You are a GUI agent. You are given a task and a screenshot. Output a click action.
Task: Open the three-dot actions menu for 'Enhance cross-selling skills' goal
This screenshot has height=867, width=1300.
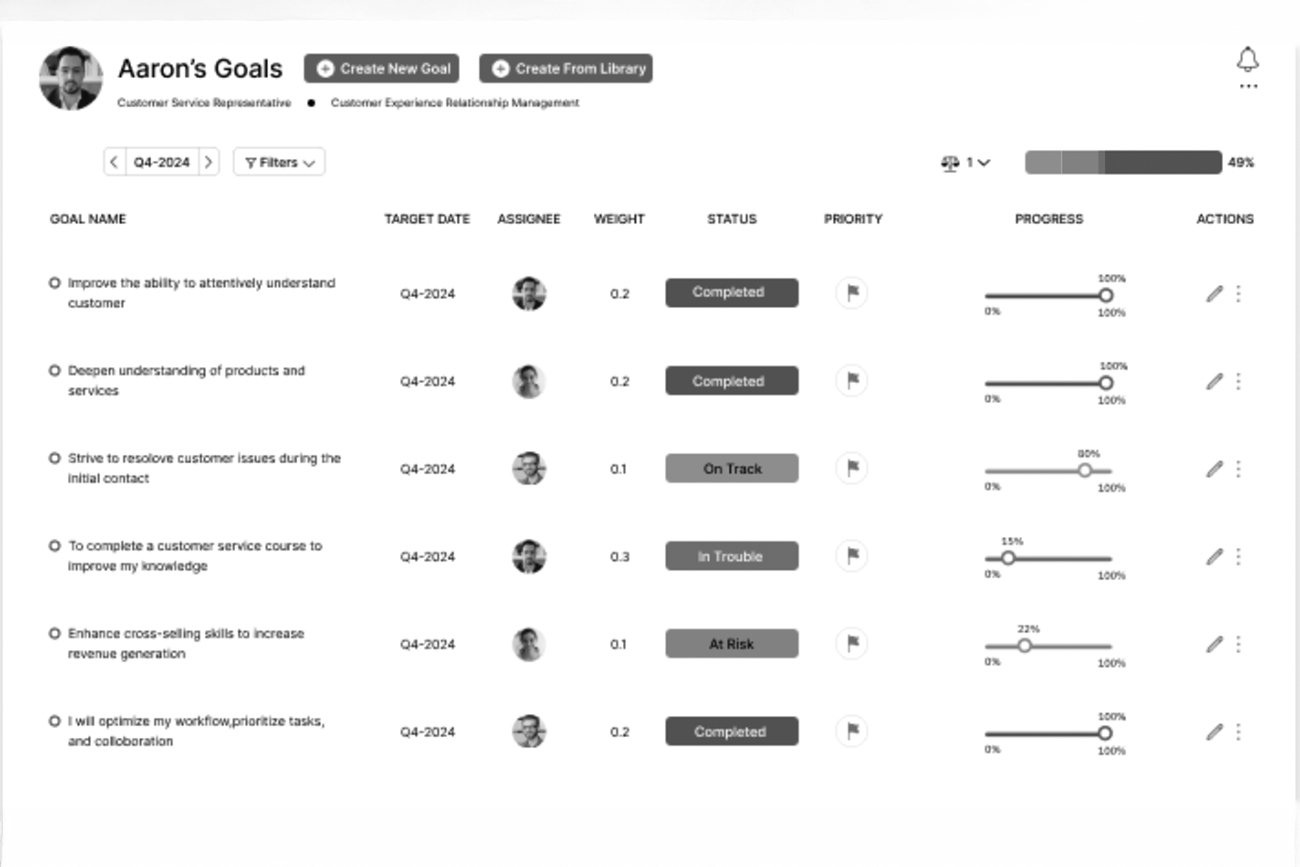click(x=1238, y=644)
